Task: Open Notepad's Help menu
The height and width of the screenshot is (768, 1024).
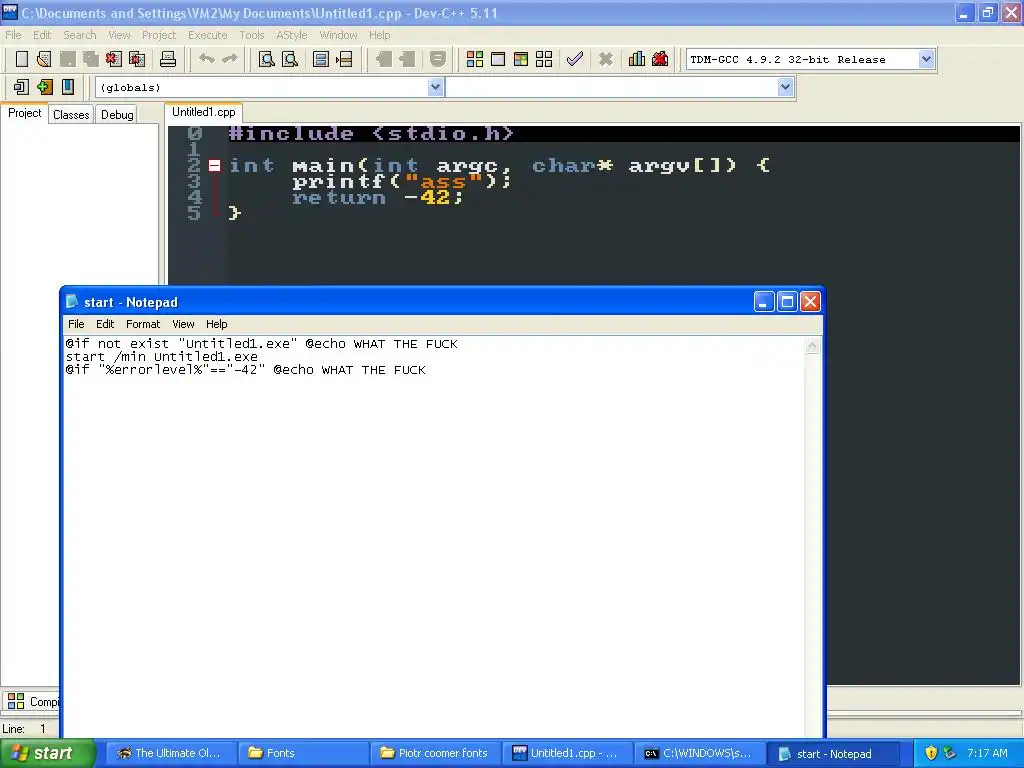Action: (x=216, y=324)
